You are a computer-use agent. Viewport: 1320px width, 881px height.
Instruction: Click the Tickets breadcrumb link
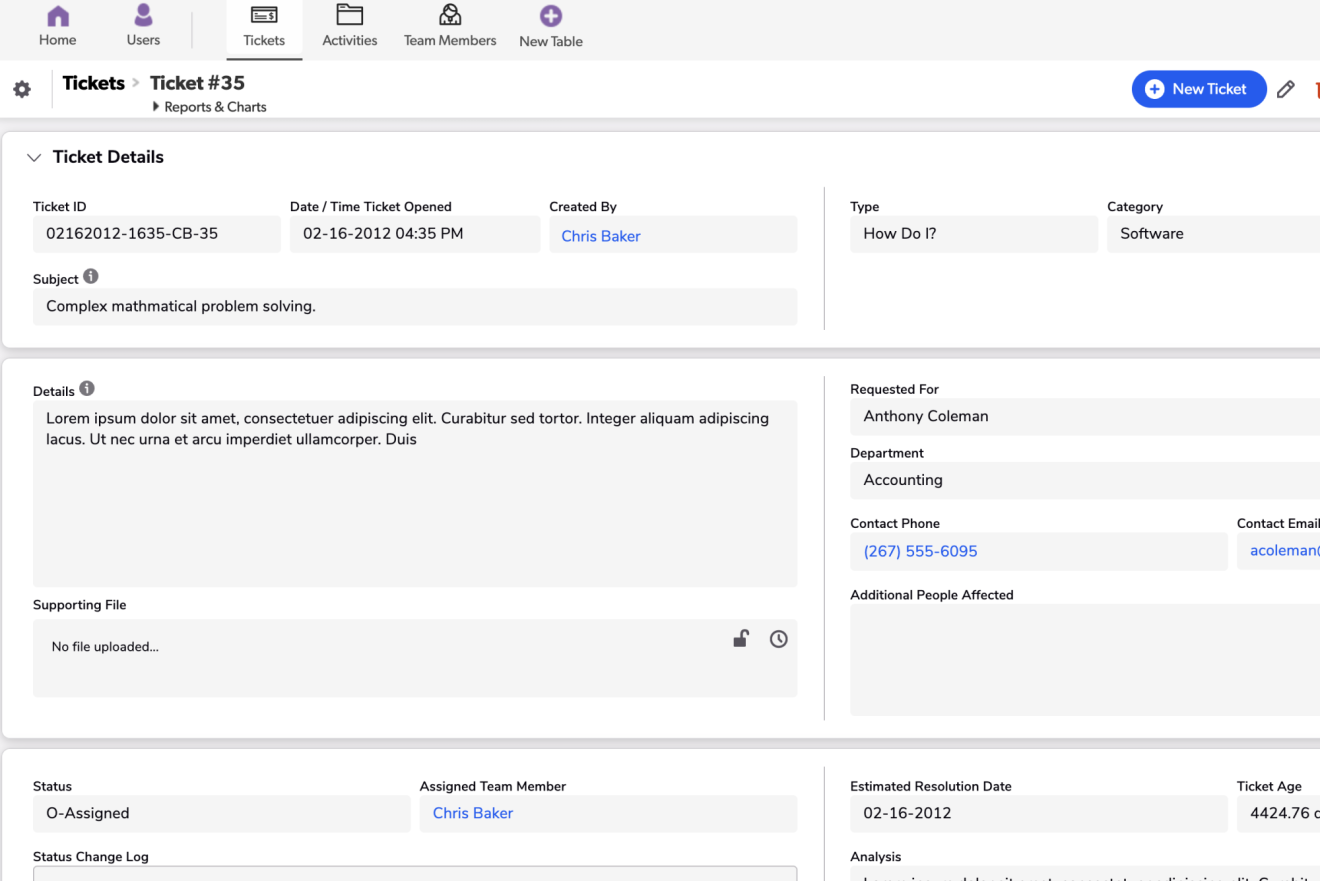[x=93, y=83]
